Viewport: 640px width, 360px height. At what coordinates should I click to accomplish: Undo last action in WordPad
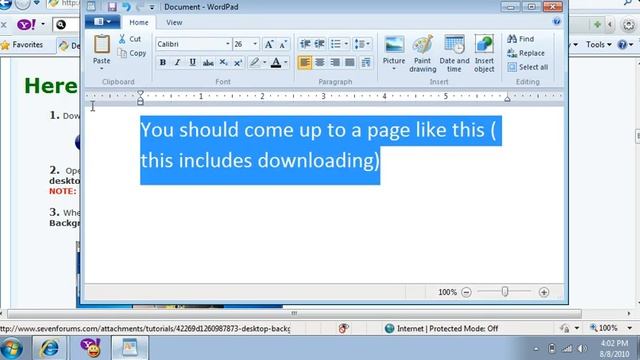(126, 7)
